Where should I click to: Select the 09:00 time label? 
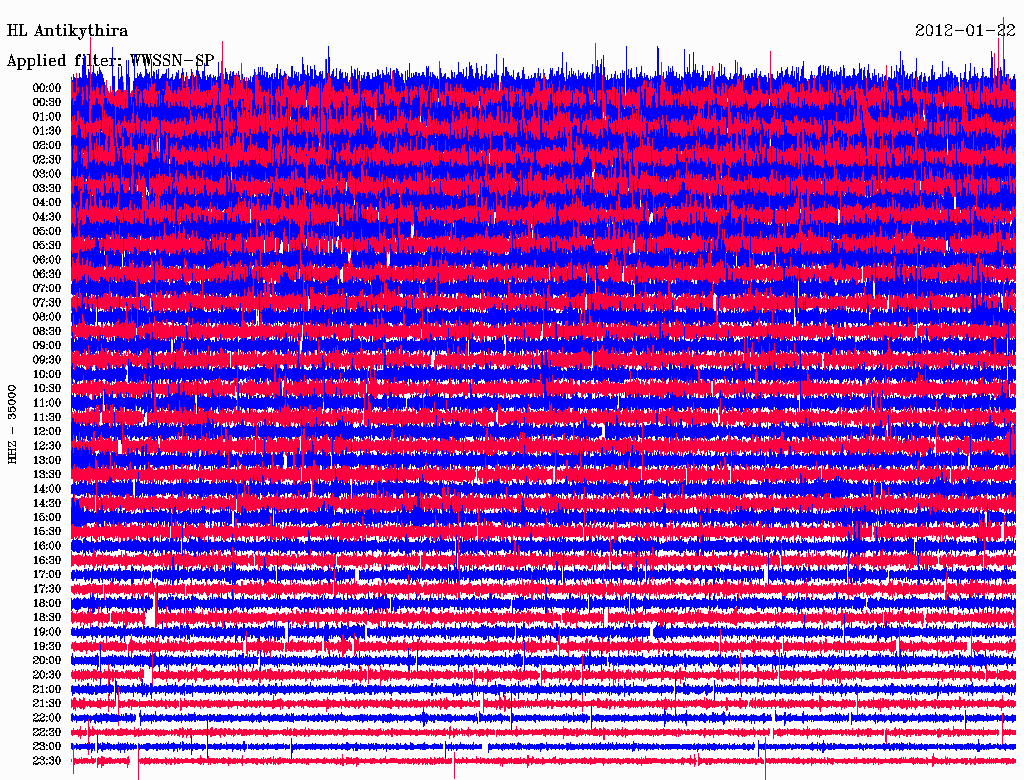[x=47, y=346]
